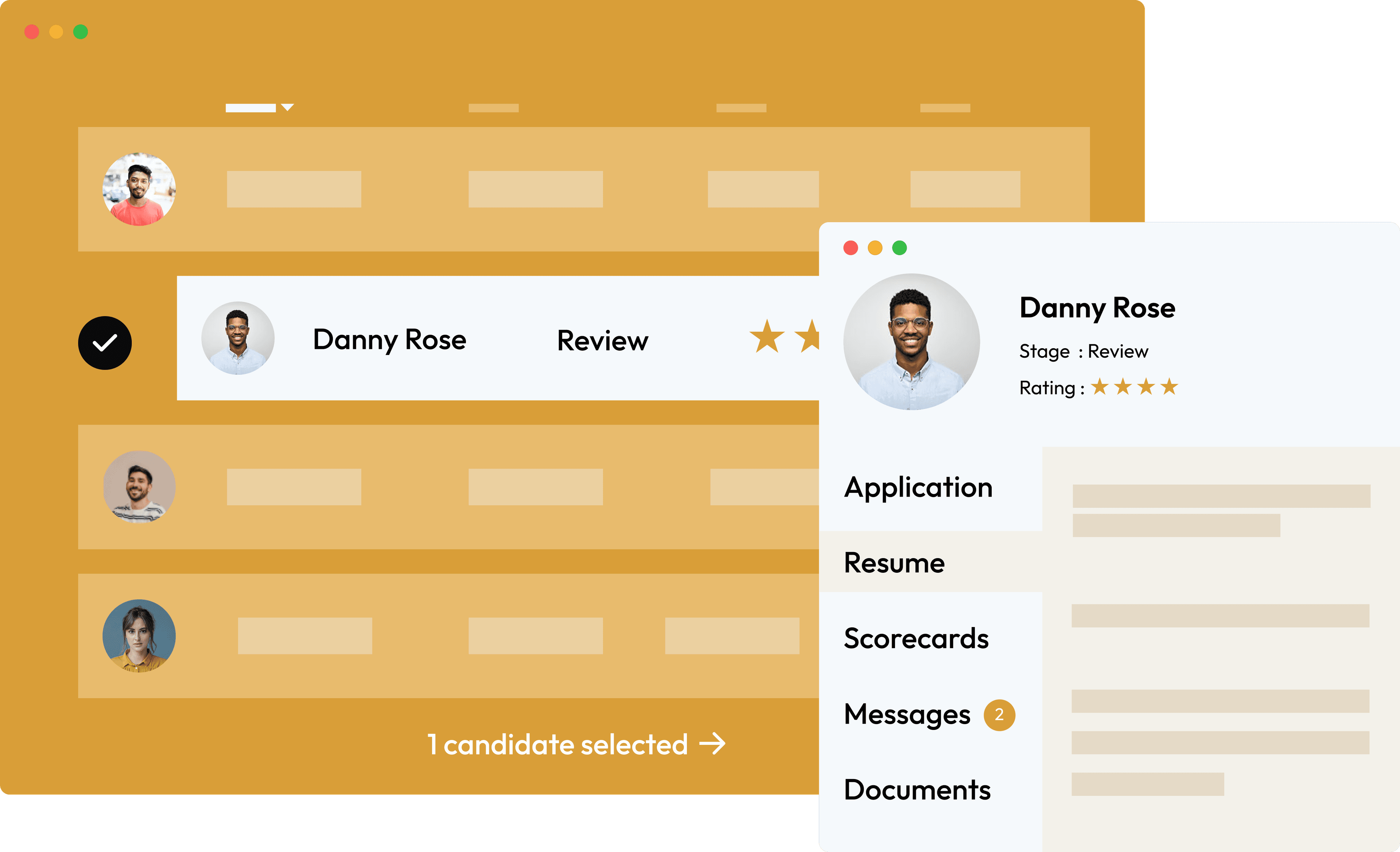Image resolution: width=1400 pixels, height=852 pixels.
Task: Uncheck the black checkmark beside Danny Rose
Action: [105, 342]
